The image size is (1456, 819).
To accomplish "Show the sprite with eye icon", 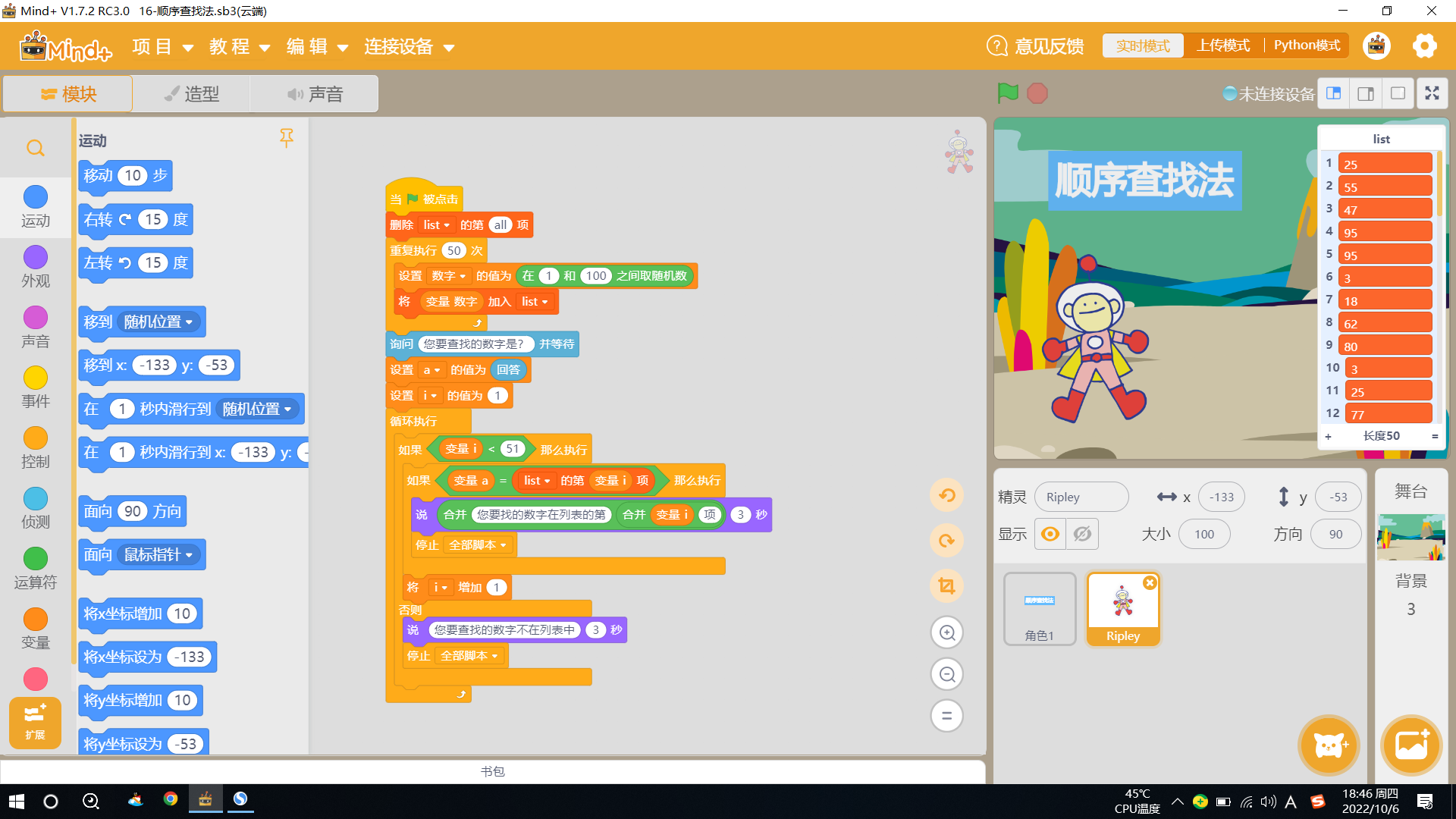I will click(1050, 534).
